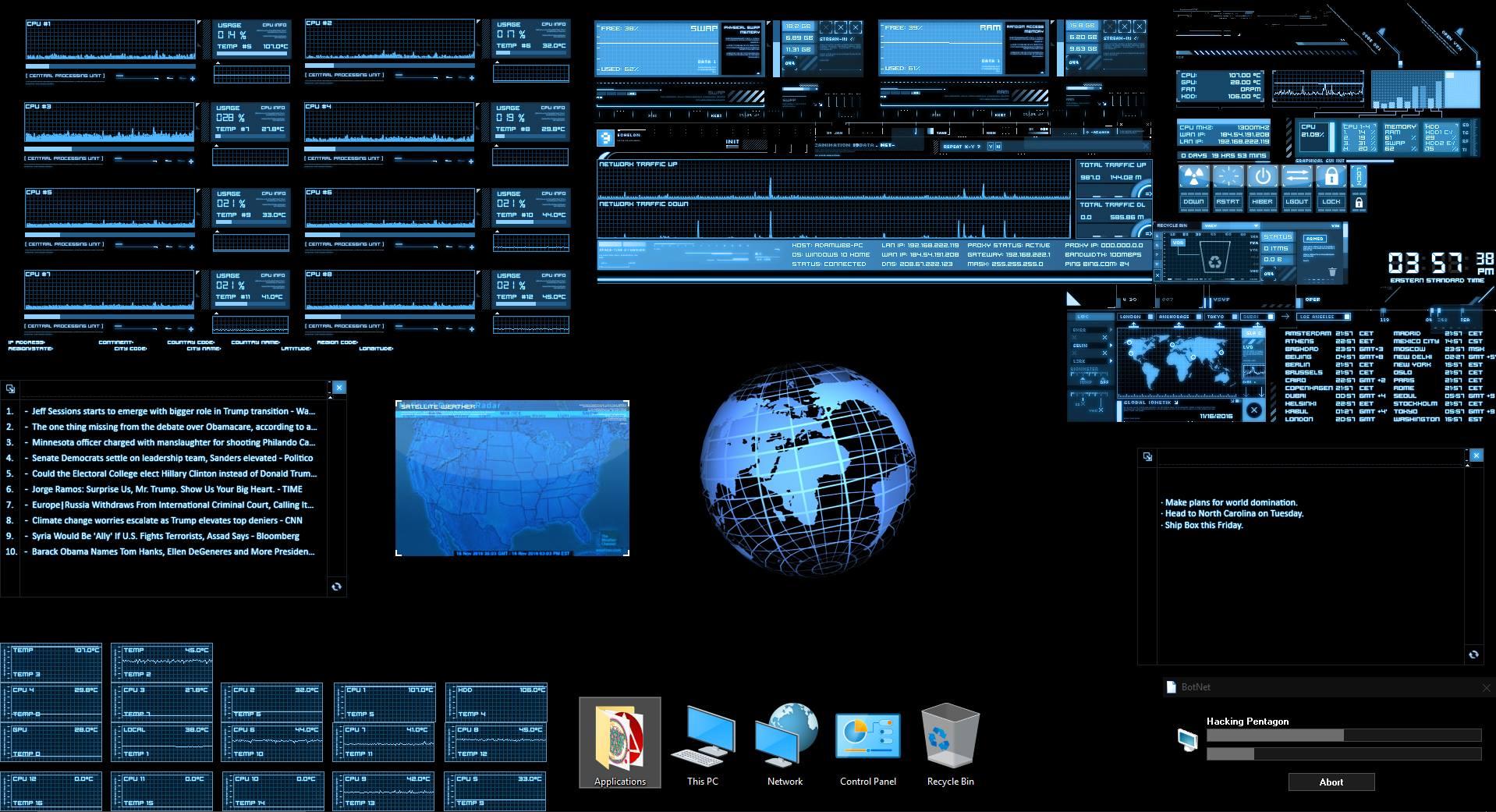Click the DOWN shutdown button label

(1193, 201)
